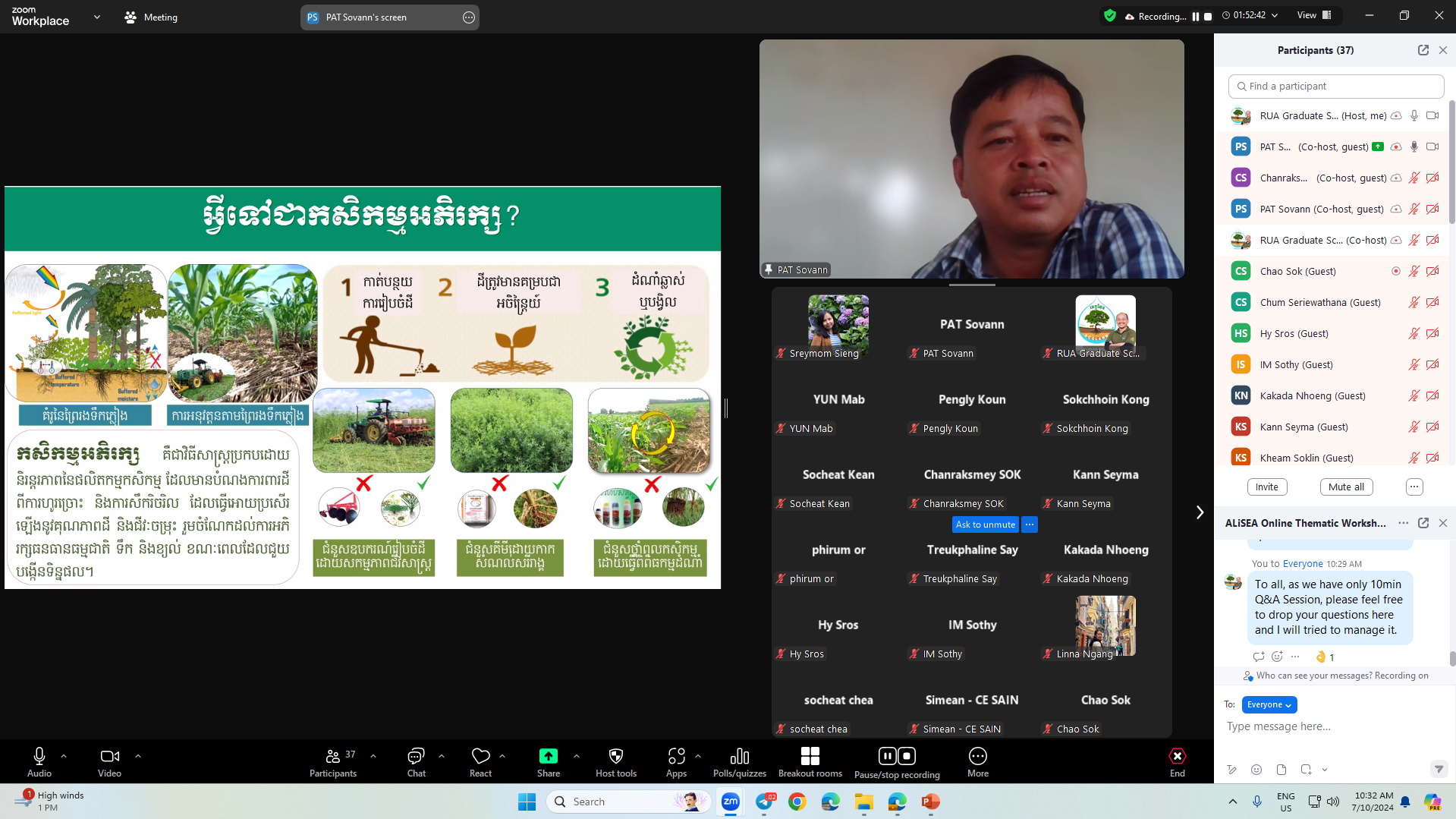Image resolution: width=1456 pixels, height=819 pixels.
Task: Toggle camera with Video button
Action: coord(109,761)
